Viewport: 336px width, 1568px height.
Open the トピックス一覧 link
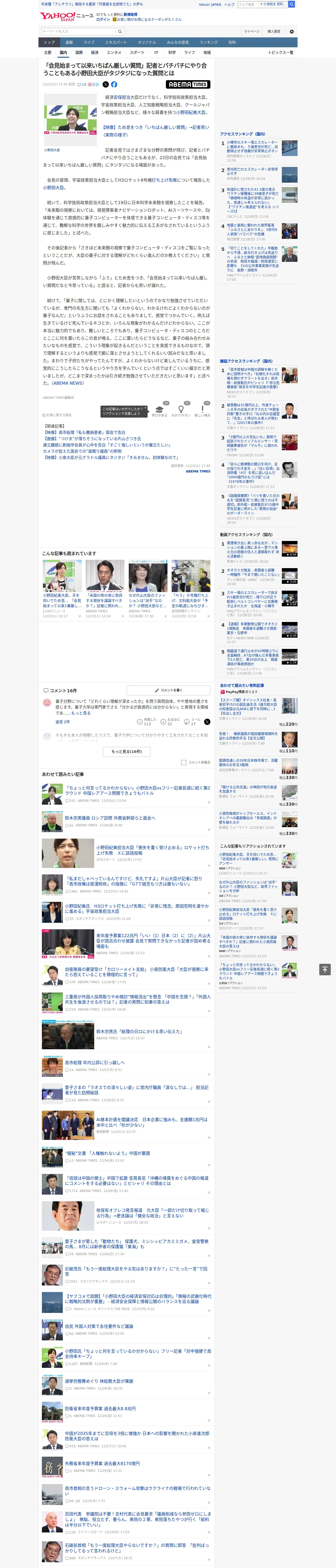281,52
